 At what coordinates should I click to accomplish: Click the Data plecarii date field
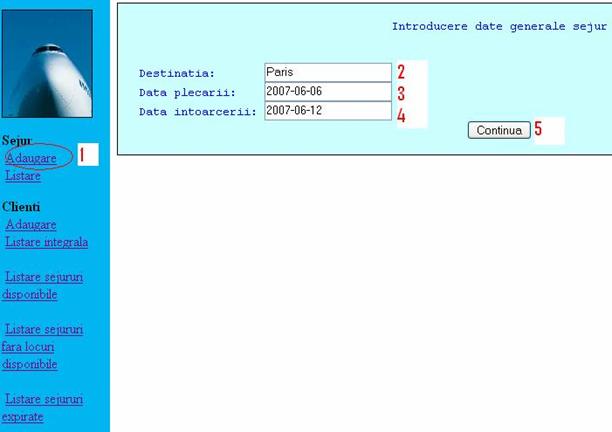point(328,92)
